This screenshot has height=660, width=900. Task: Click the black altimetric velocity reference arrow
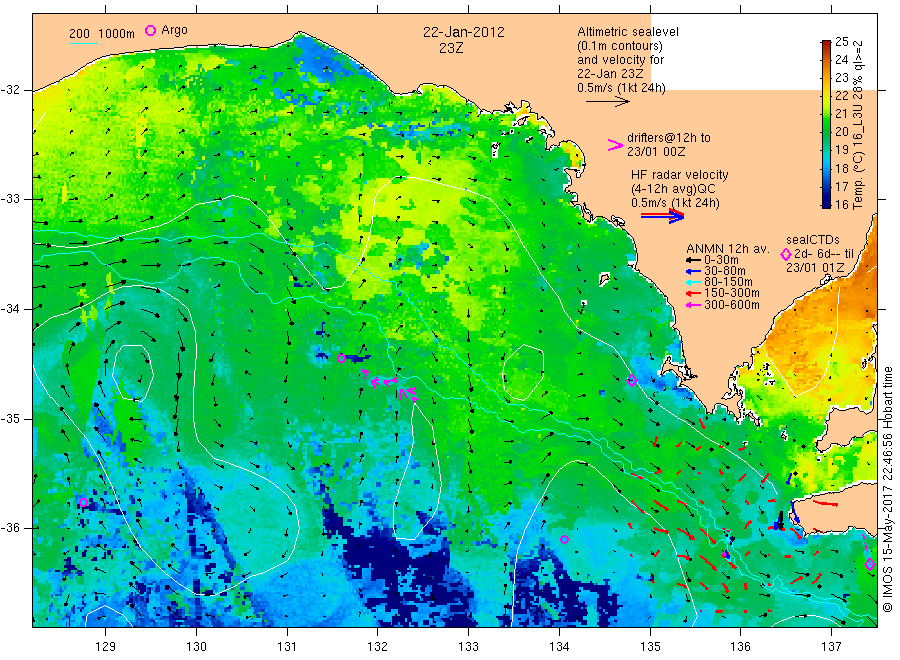(608, 102)
